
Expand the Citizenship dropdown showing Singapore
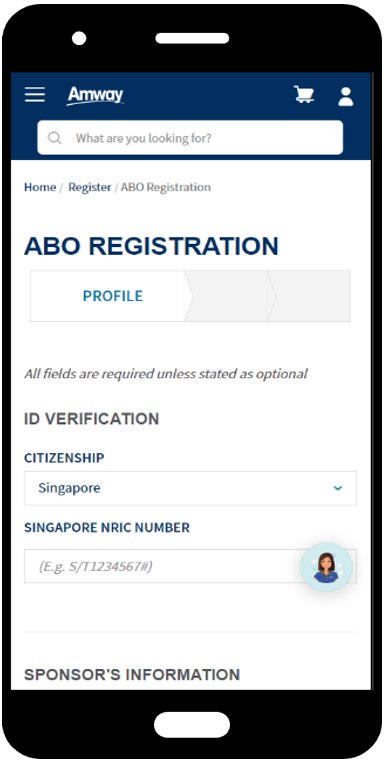190,488
